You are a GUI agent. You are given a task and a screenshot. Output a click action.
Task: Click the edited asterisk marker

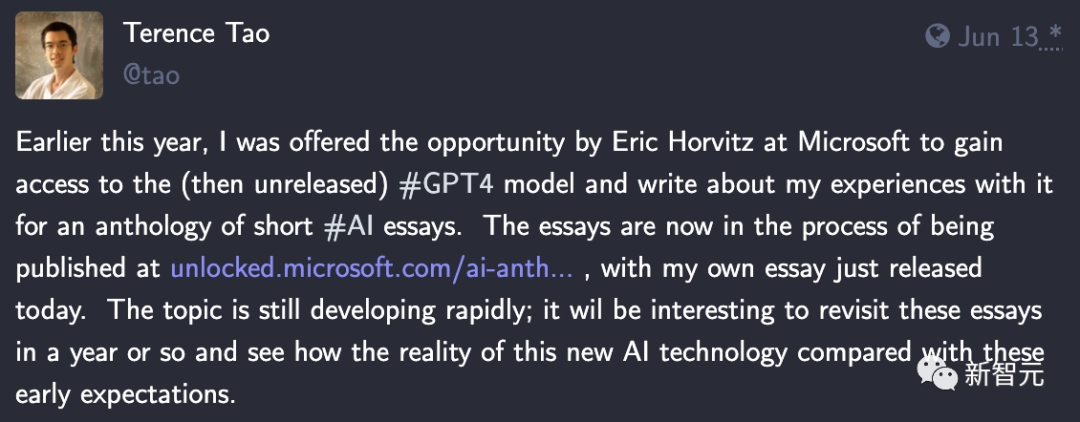pyautogui.click(x=1053, y=37)
